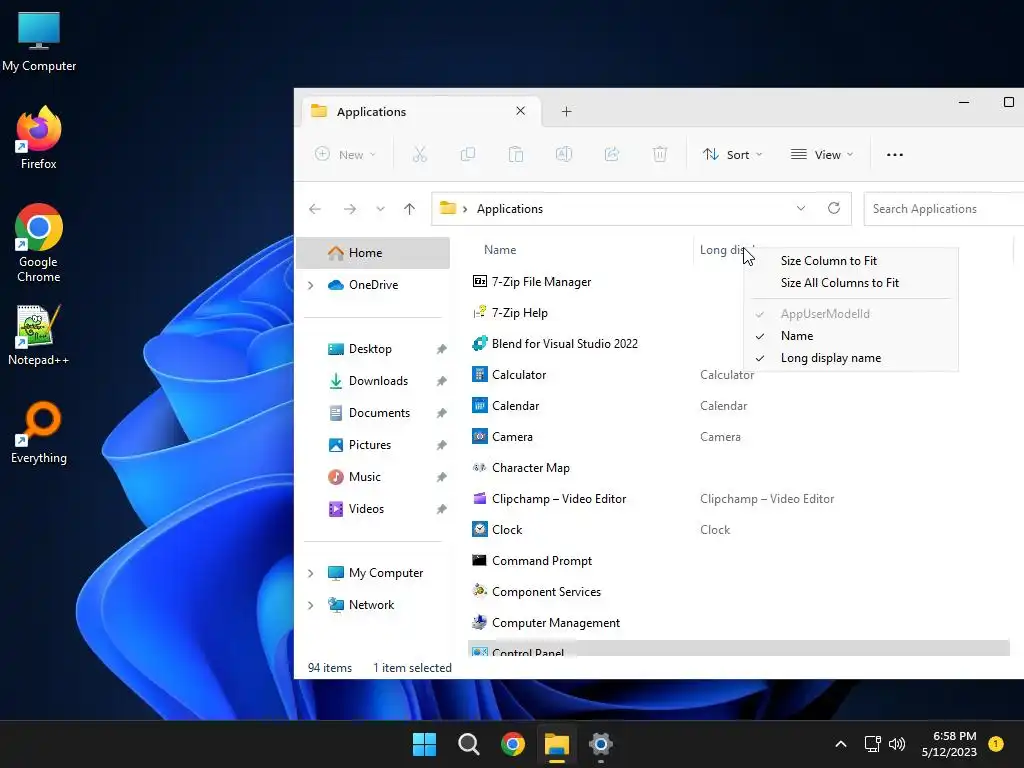Uncheck the Long display name column
Screen dimensions: 1024x768
click(x=831, y=358)
